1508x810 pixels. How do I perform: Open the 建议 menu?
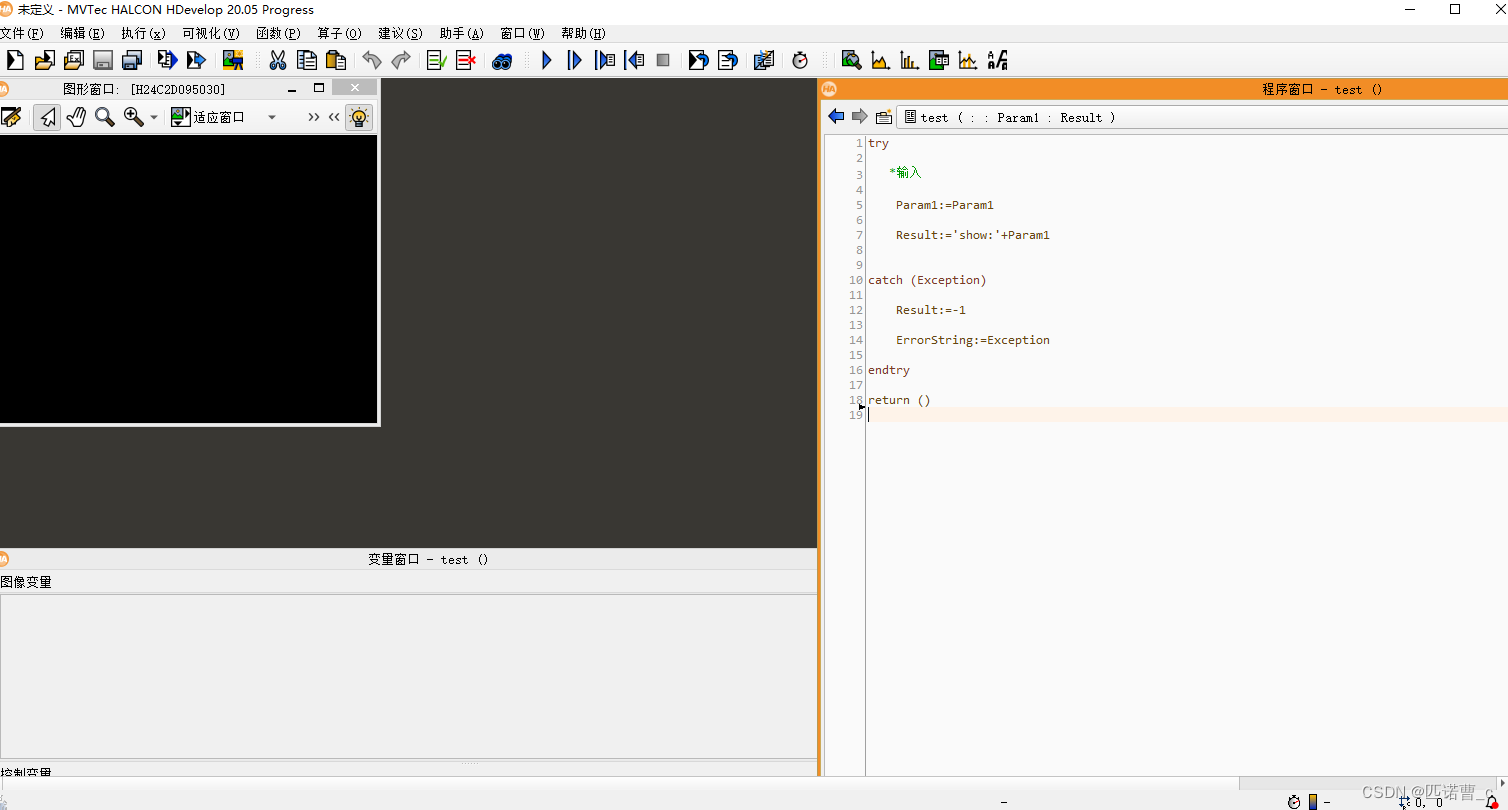click(400, 33)
